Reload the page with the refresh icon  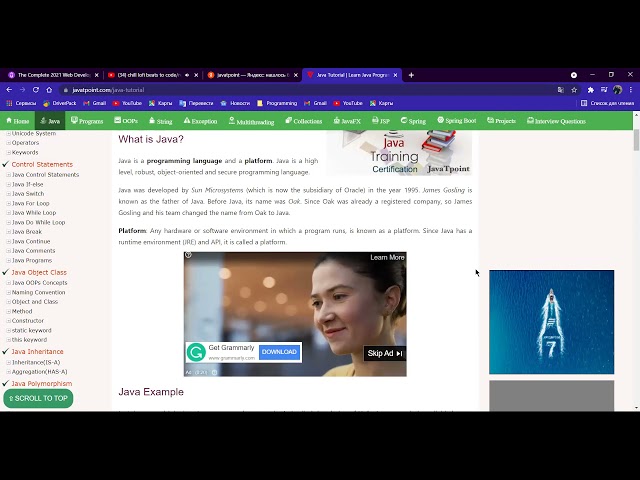click(x=36, y=90)
